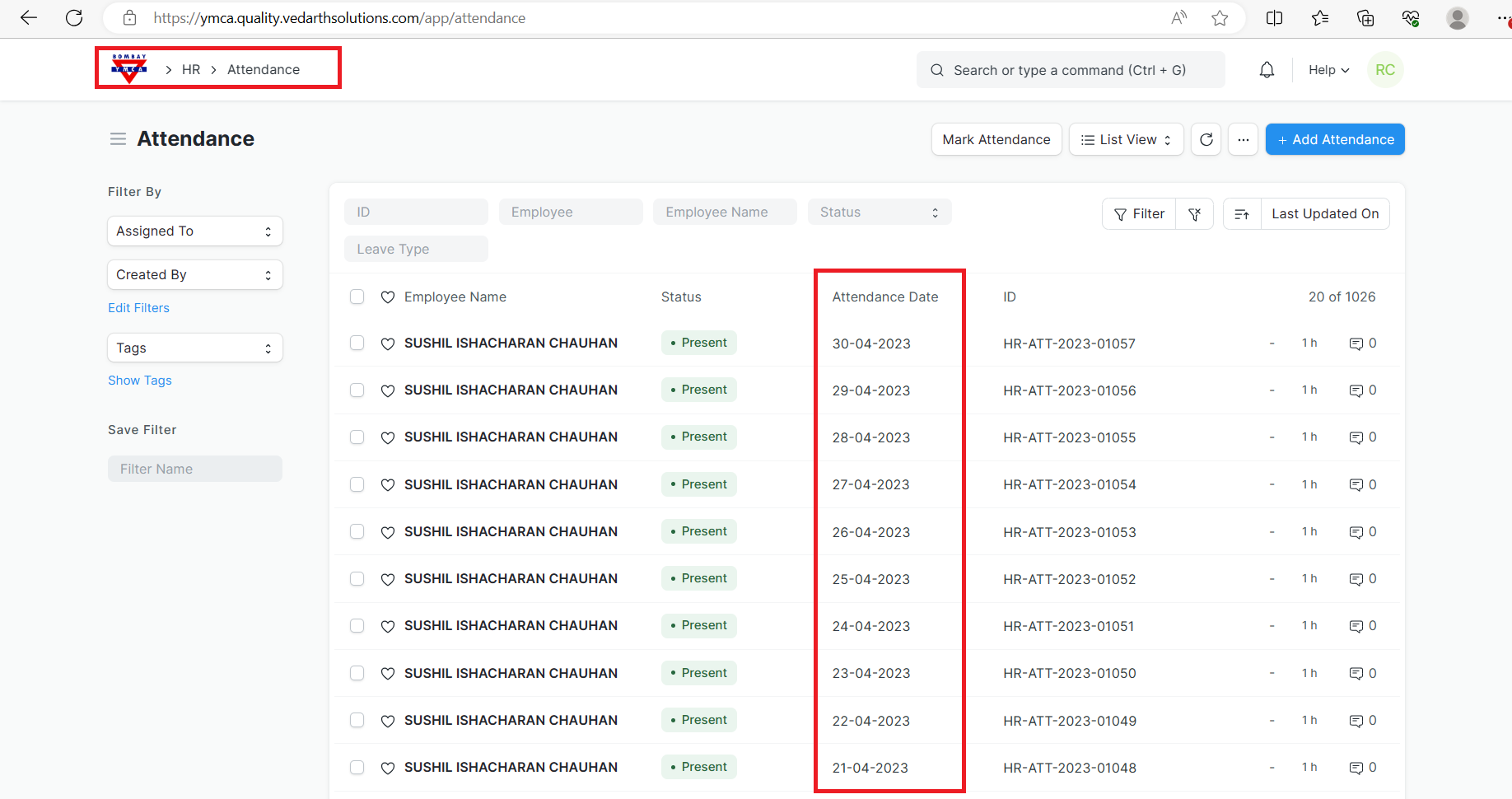Expand the Assigned To filter dropdown

(x=195, y=231)
